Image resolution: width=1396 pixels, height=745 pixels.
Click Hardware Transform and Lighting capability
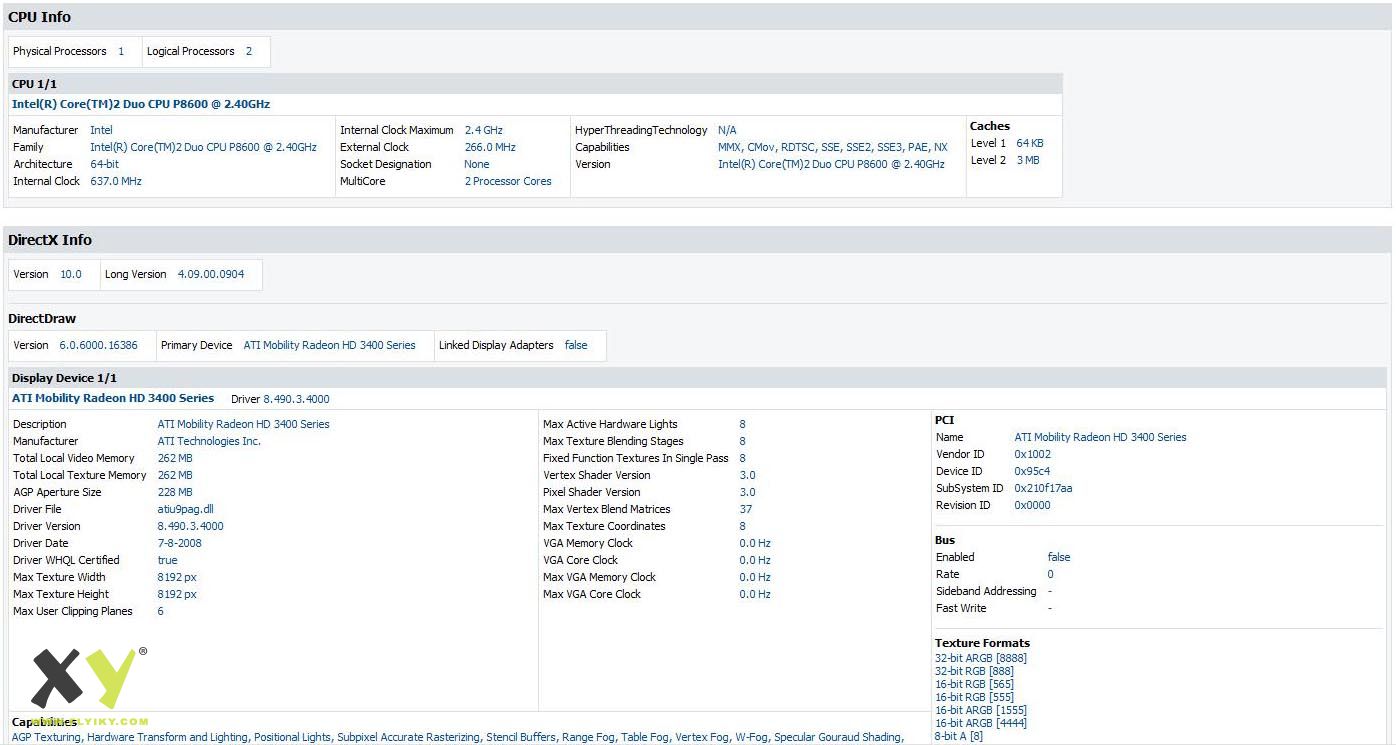pos(167,737)
